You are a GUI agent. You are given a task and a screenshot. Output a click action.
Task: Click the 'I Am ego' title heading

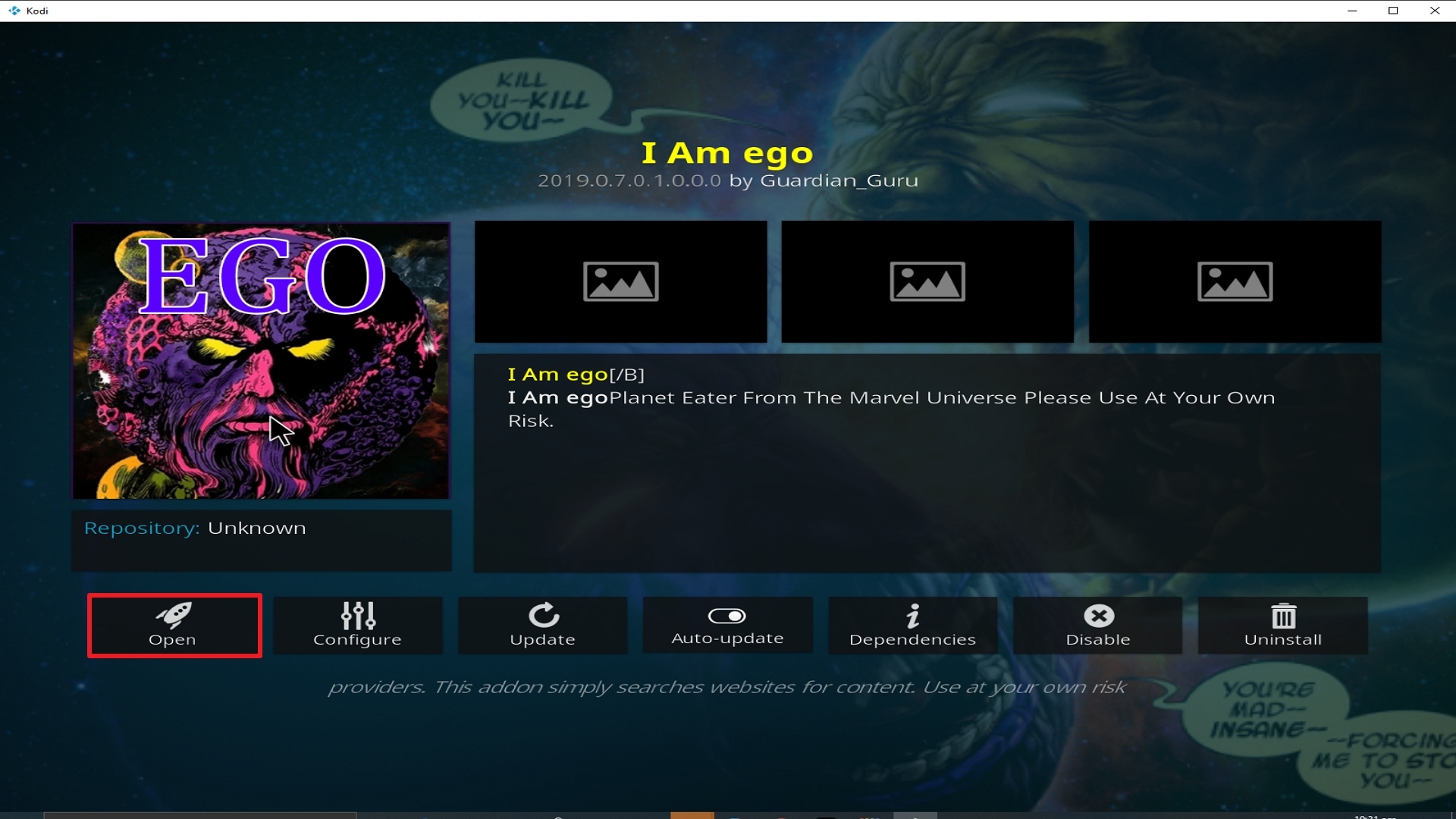[x=727, y=153]
